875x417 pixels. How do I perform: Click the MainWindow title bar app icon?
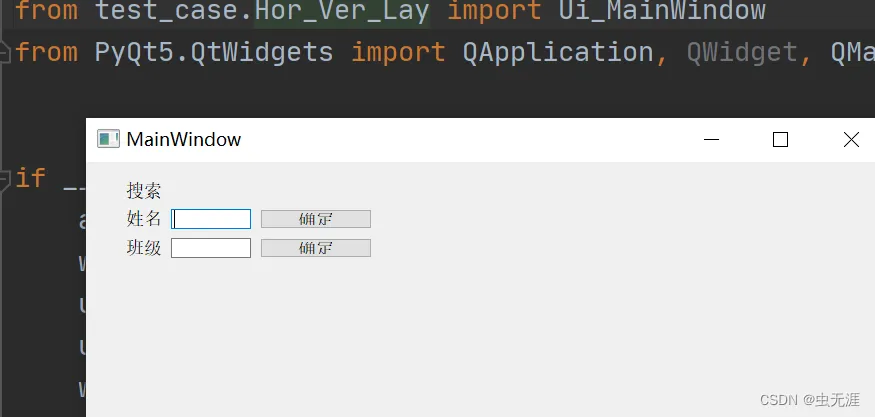(x=108, y=139)
